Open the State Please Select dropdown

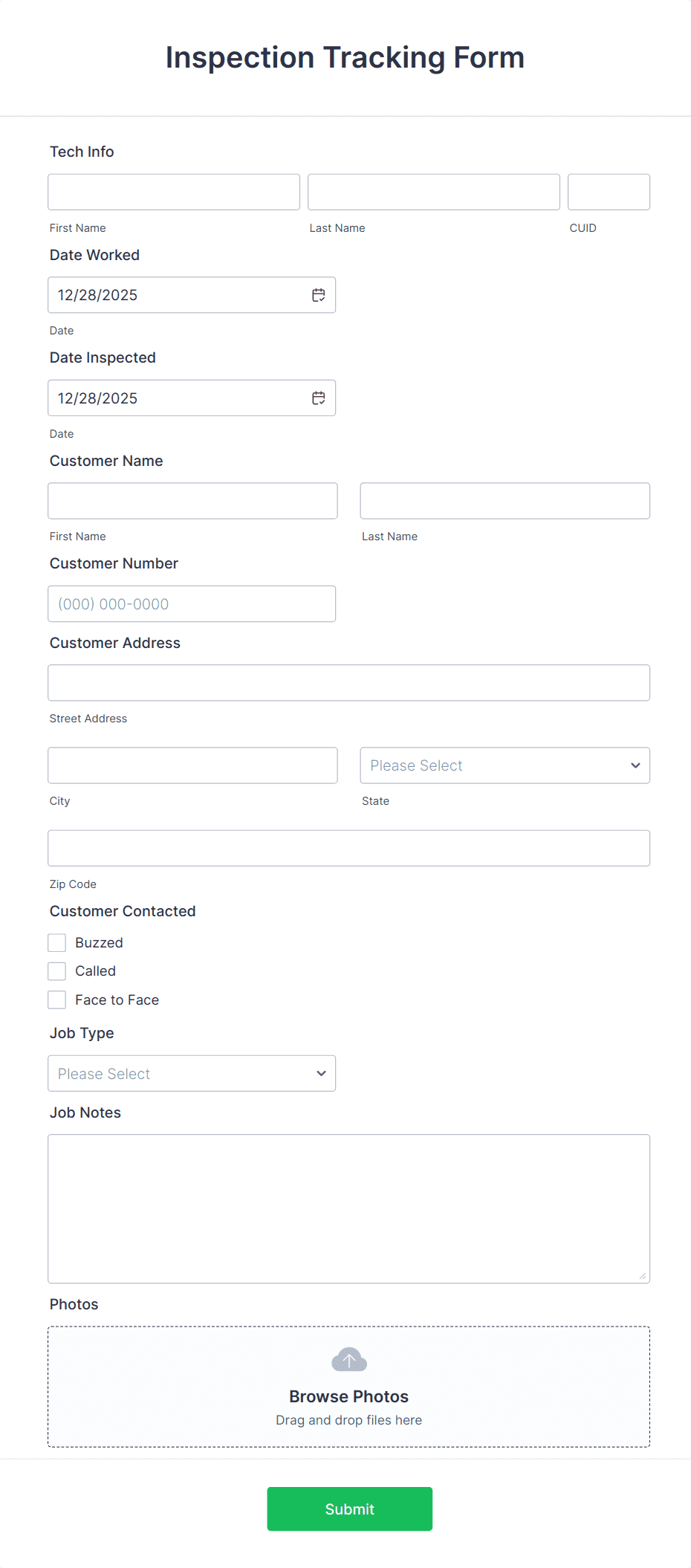tap(505, 765)
